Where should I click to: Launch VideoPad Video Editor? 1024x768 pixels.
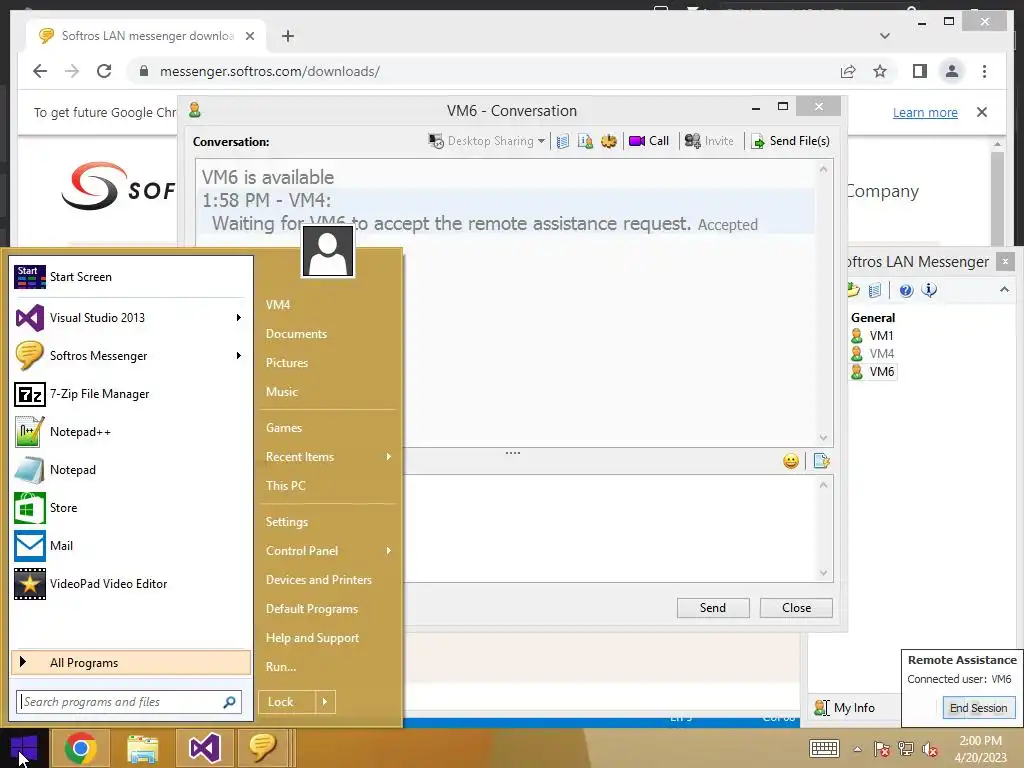tap(131, 584)
